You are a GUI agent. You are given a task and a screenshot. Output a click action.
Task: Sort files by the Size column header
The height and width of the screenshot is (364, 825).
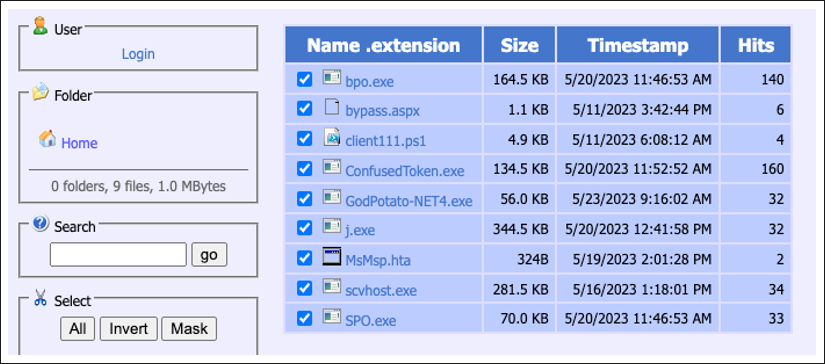(x=519, y=45)
